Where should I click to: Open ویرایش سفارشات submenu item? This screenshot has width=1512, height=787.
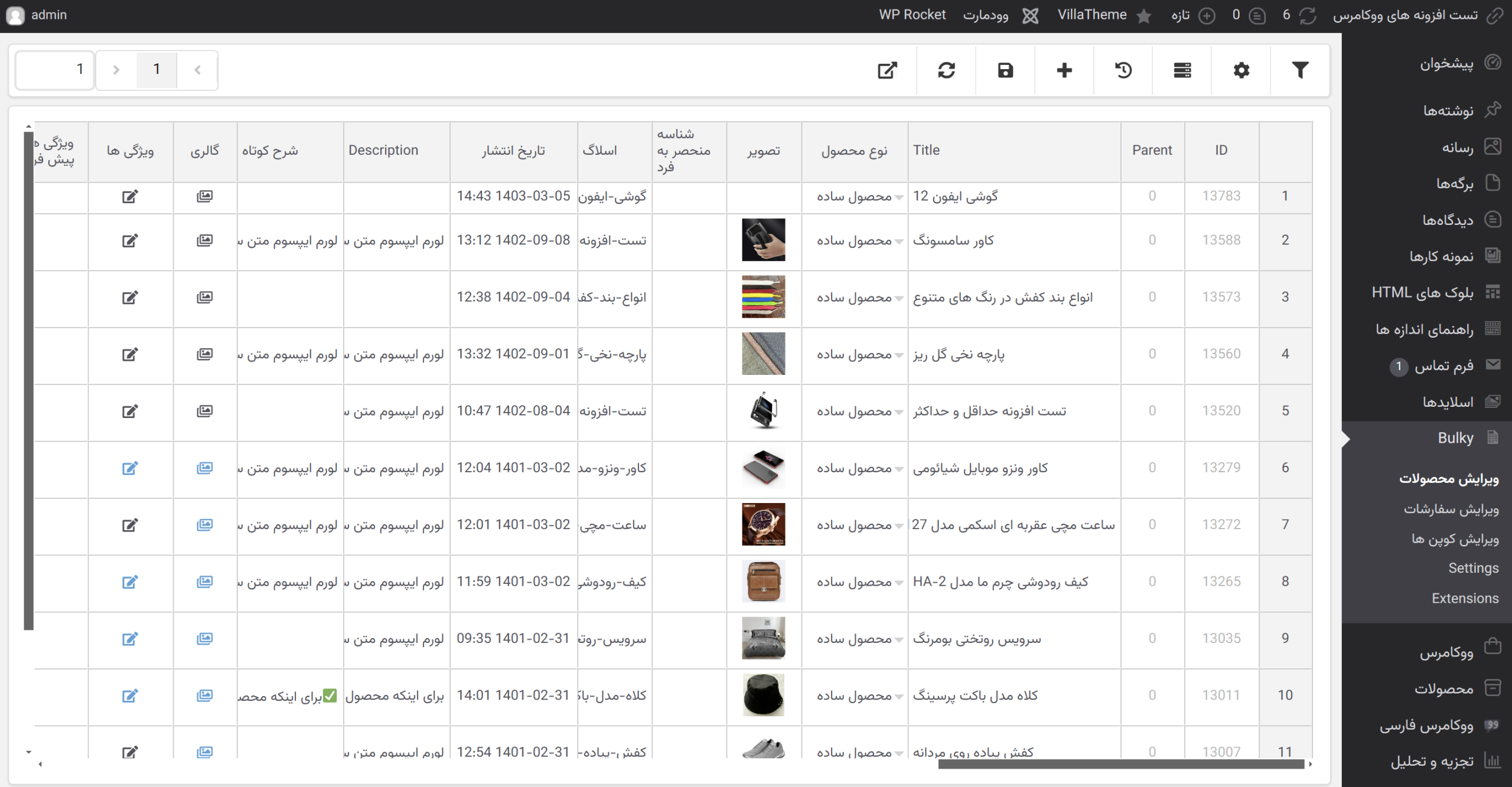(1451, 509)
